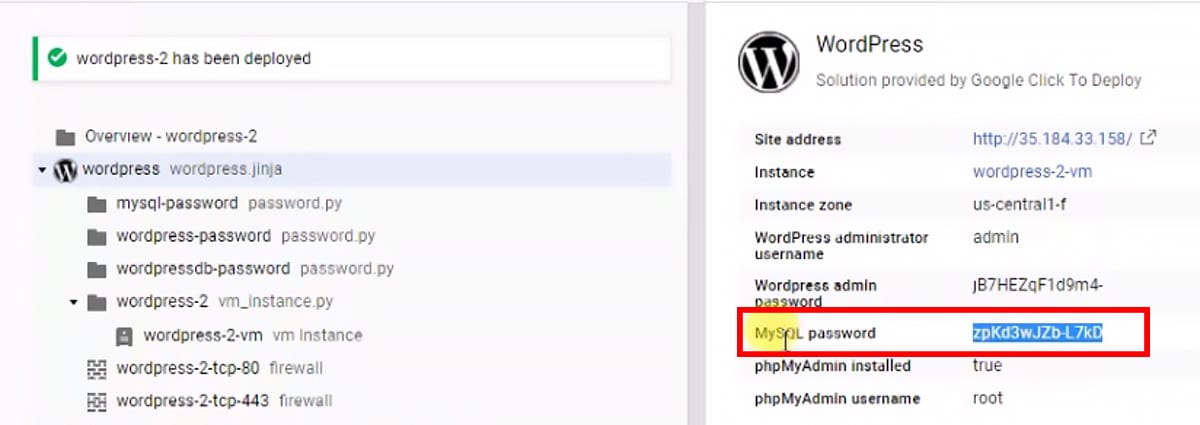Click the wordpress-2-tcp-80 firewall icon

coord(97,368)
